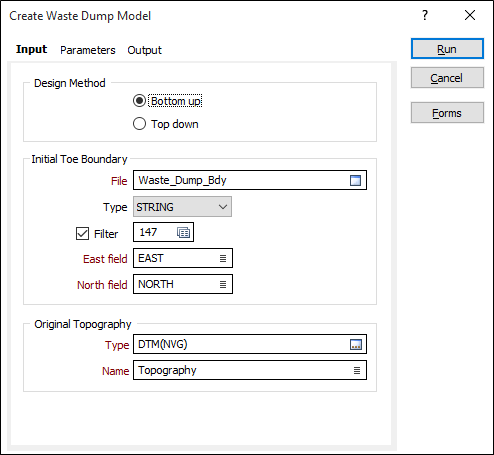
Task: Select the Bottom up radio button
Action: [139, 101]
